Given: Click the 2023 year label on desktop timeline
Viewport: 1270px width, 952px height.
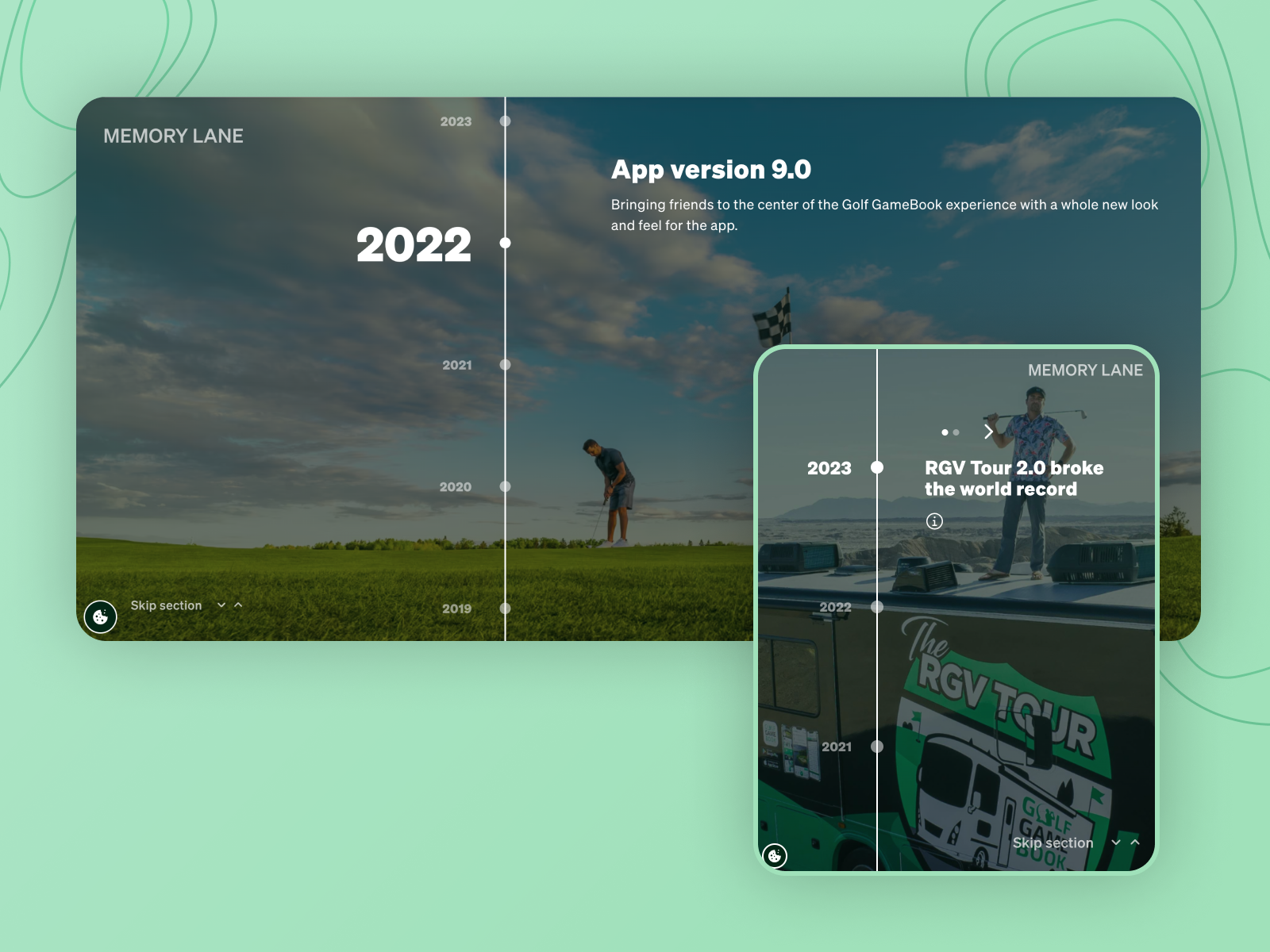Looking at the screenshot, I should point(456,121).
